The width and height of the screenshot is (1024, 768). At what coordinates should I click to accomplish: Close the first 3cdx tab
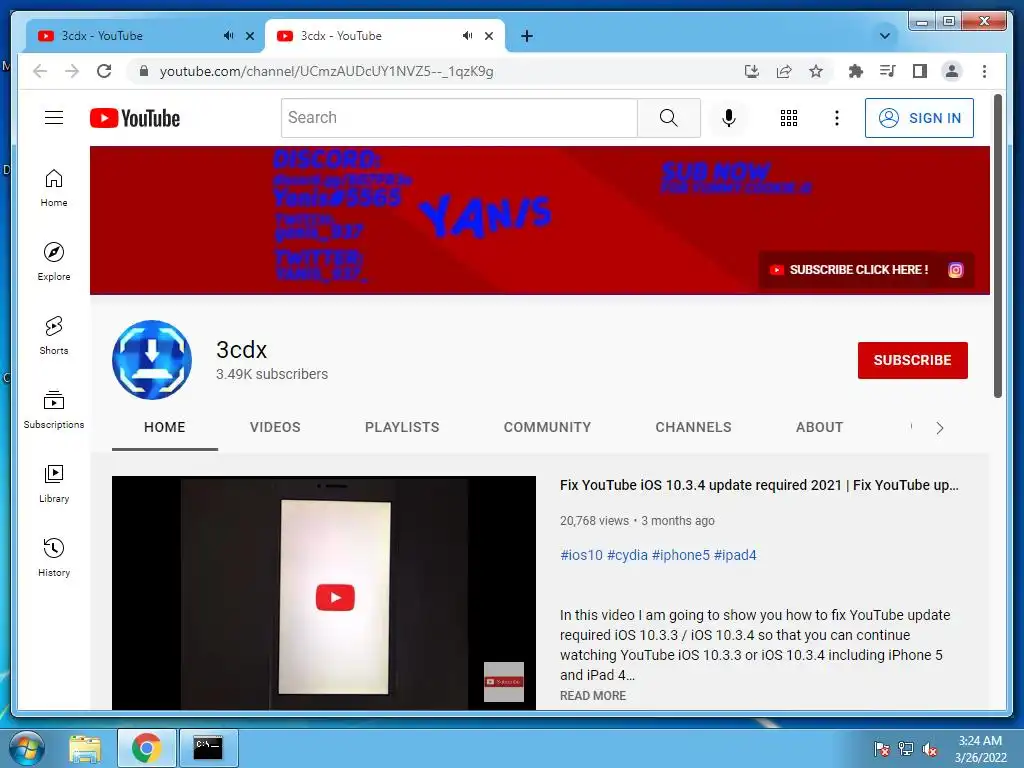249,36
